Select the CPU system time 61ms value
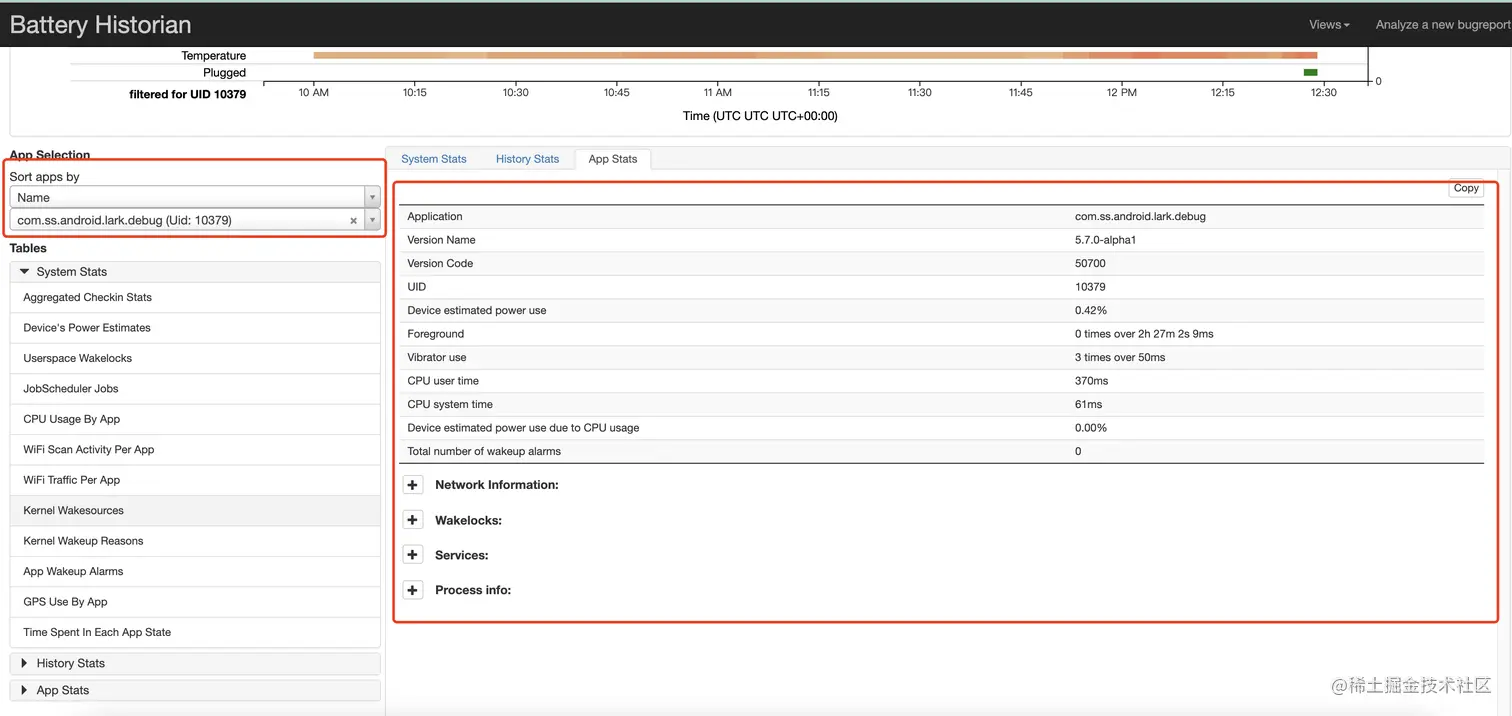 [x=1089, y=404]
